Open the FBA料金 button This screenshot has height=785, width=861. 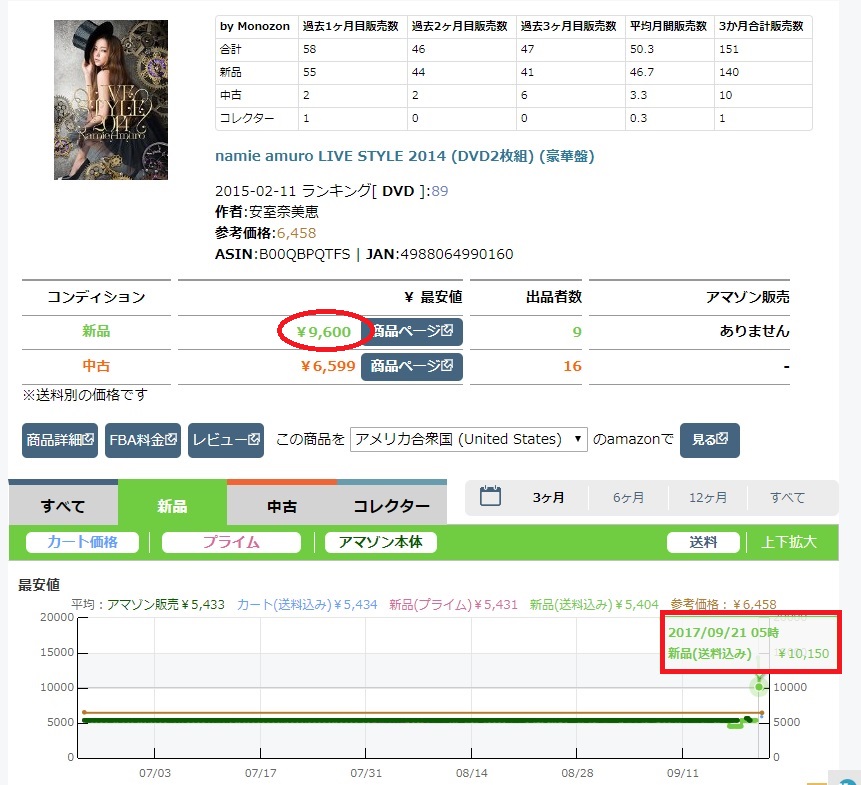click(143, 440)
